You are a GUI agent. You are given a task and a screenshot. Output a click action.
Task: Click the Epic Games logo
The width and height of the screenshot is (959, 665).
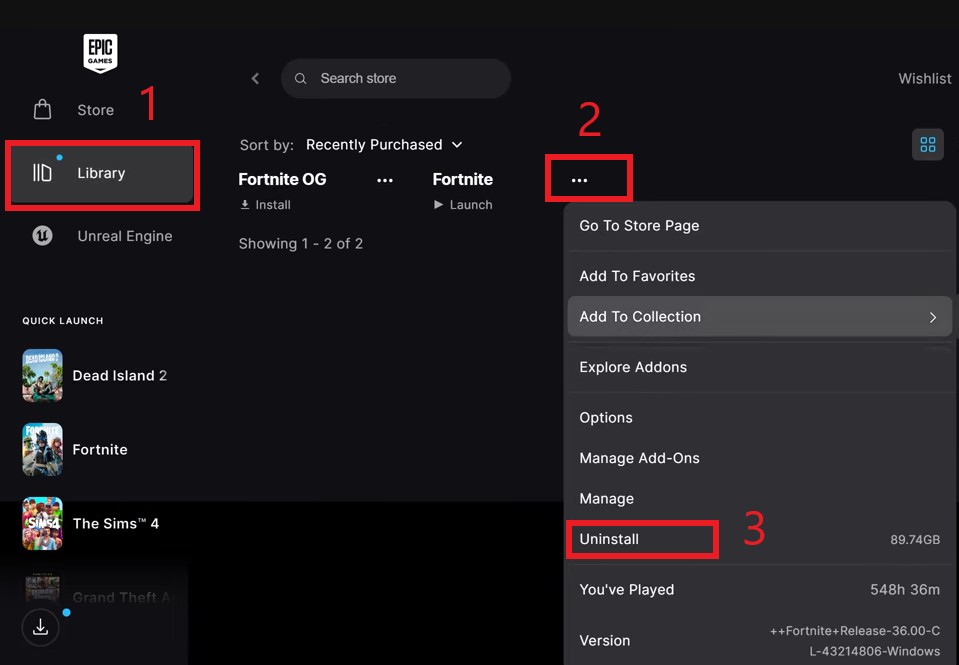coord(100,53)
